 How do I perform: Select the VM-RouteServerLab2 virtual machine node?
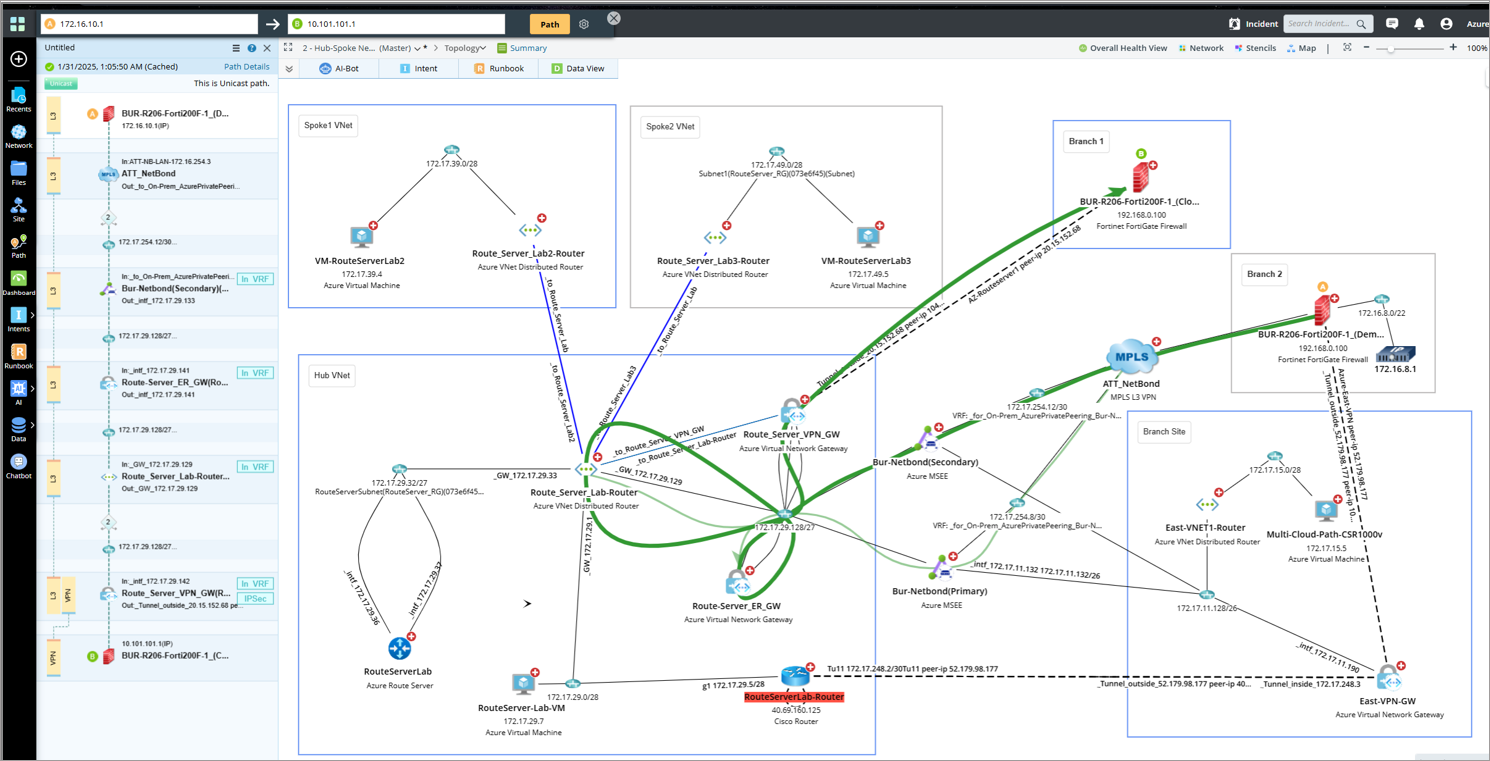pyautogui.click(x=361, y=237)
